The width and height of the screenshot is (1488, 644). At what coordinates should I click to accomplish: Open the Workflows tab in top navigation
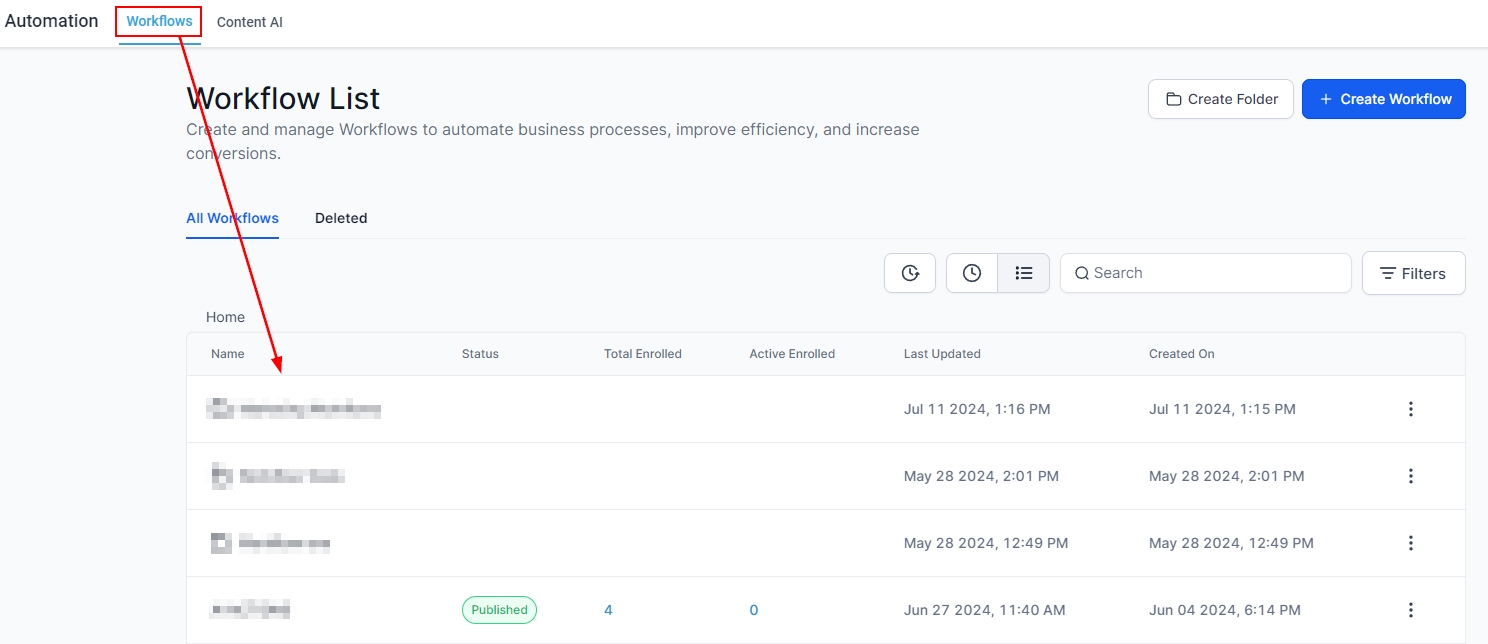click(x=159, y=21)
